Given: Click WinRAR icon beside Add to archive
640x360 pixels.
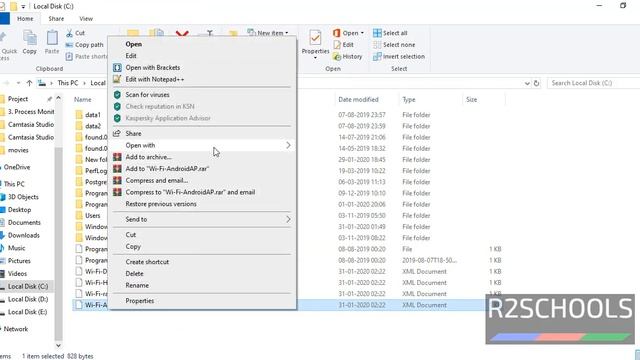Looking at the screenshot, I should (x=117, y=157).
